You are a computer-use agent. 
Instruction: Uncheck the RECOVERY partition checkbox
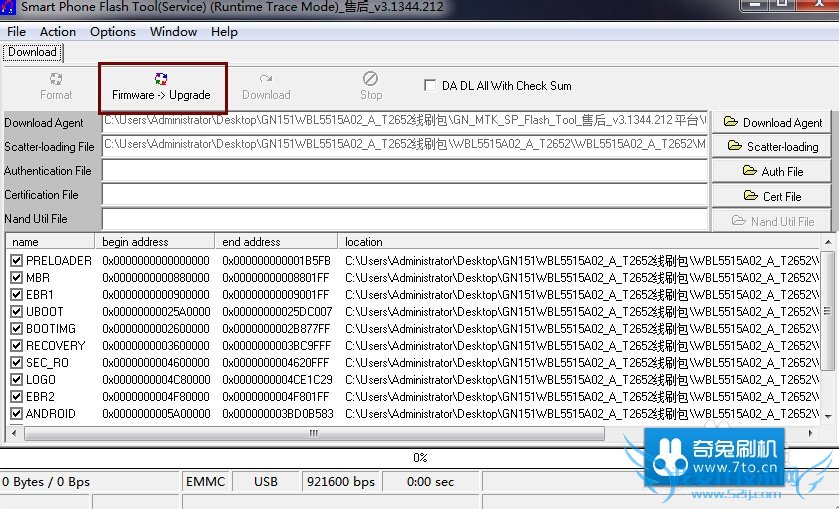coord(17,346)
